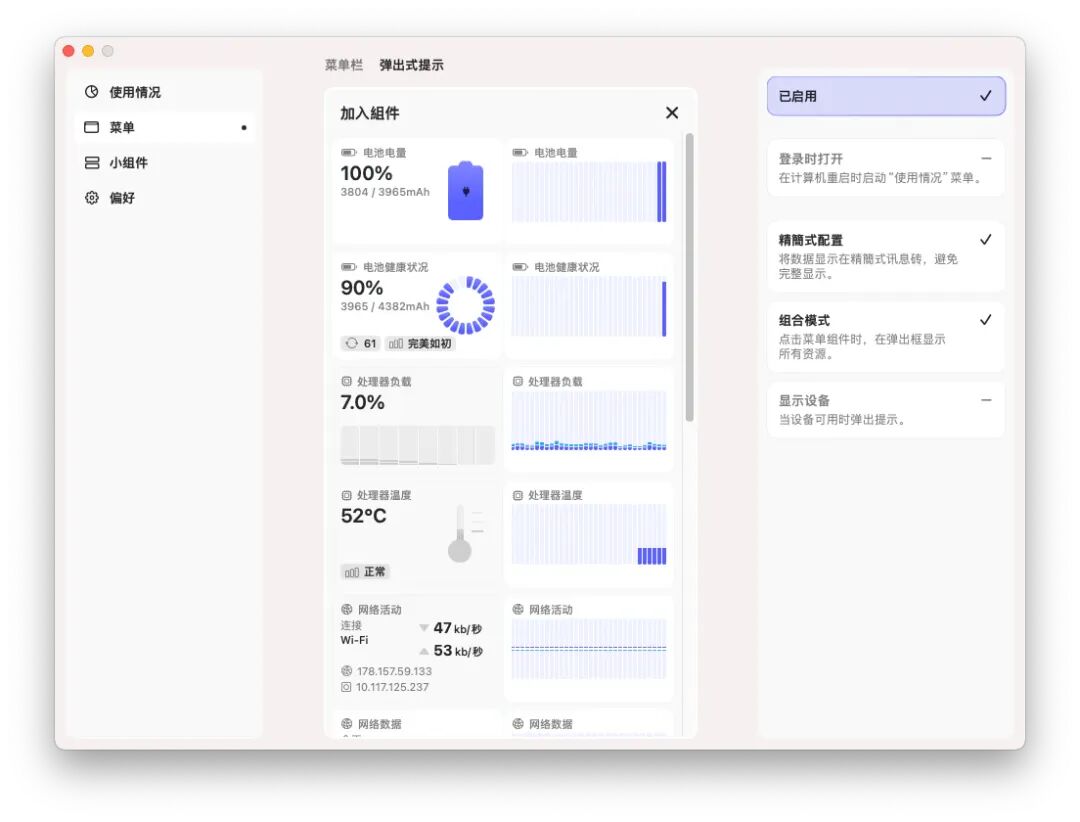Click the battery health ring gauge

point(466,305)
